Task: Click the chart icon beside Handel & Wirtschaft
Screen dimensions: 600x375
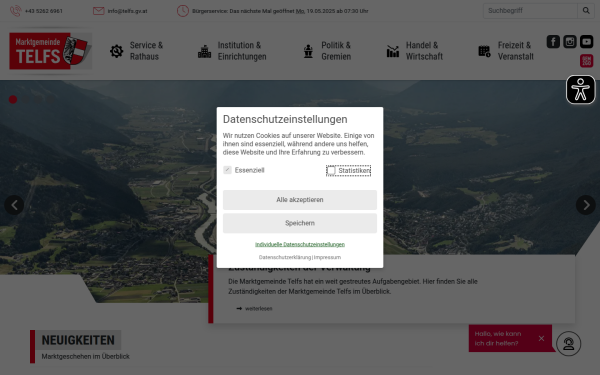Action: tap(393, 51)
